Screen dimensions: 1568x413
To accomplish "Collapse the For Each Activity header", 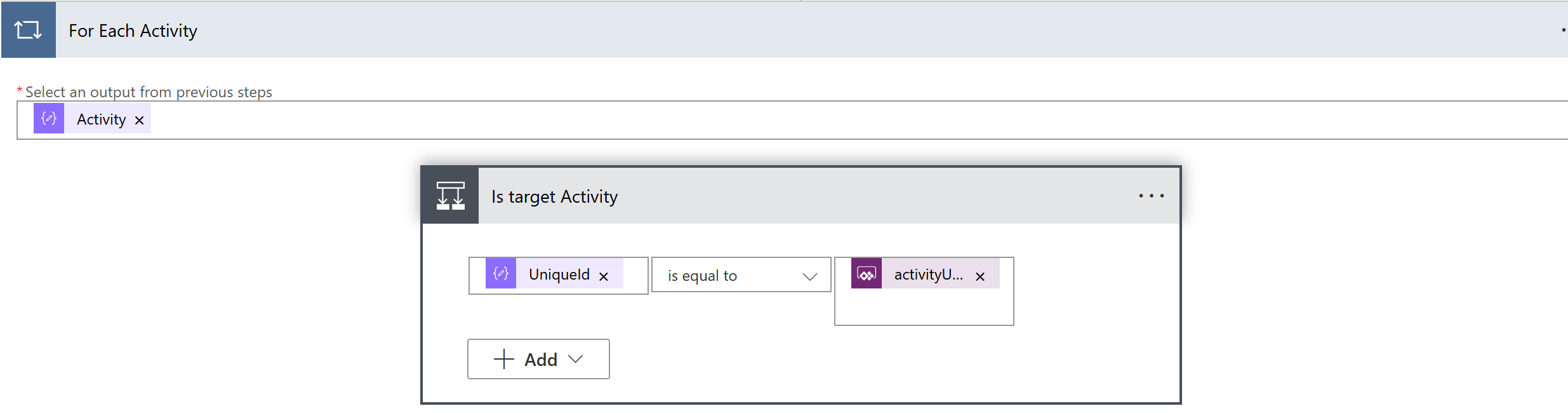I will point(762,30).
